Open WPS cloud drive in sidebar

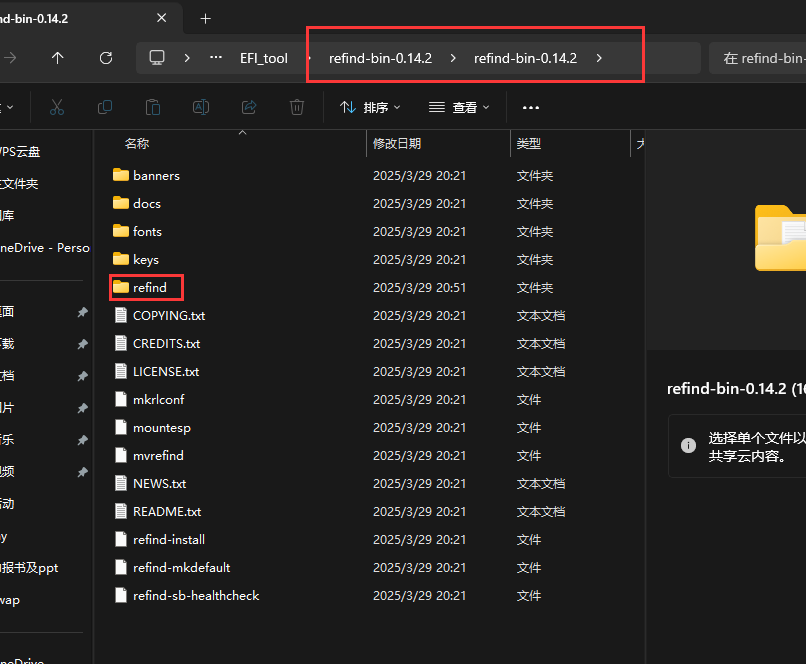[x=21, y=152]
